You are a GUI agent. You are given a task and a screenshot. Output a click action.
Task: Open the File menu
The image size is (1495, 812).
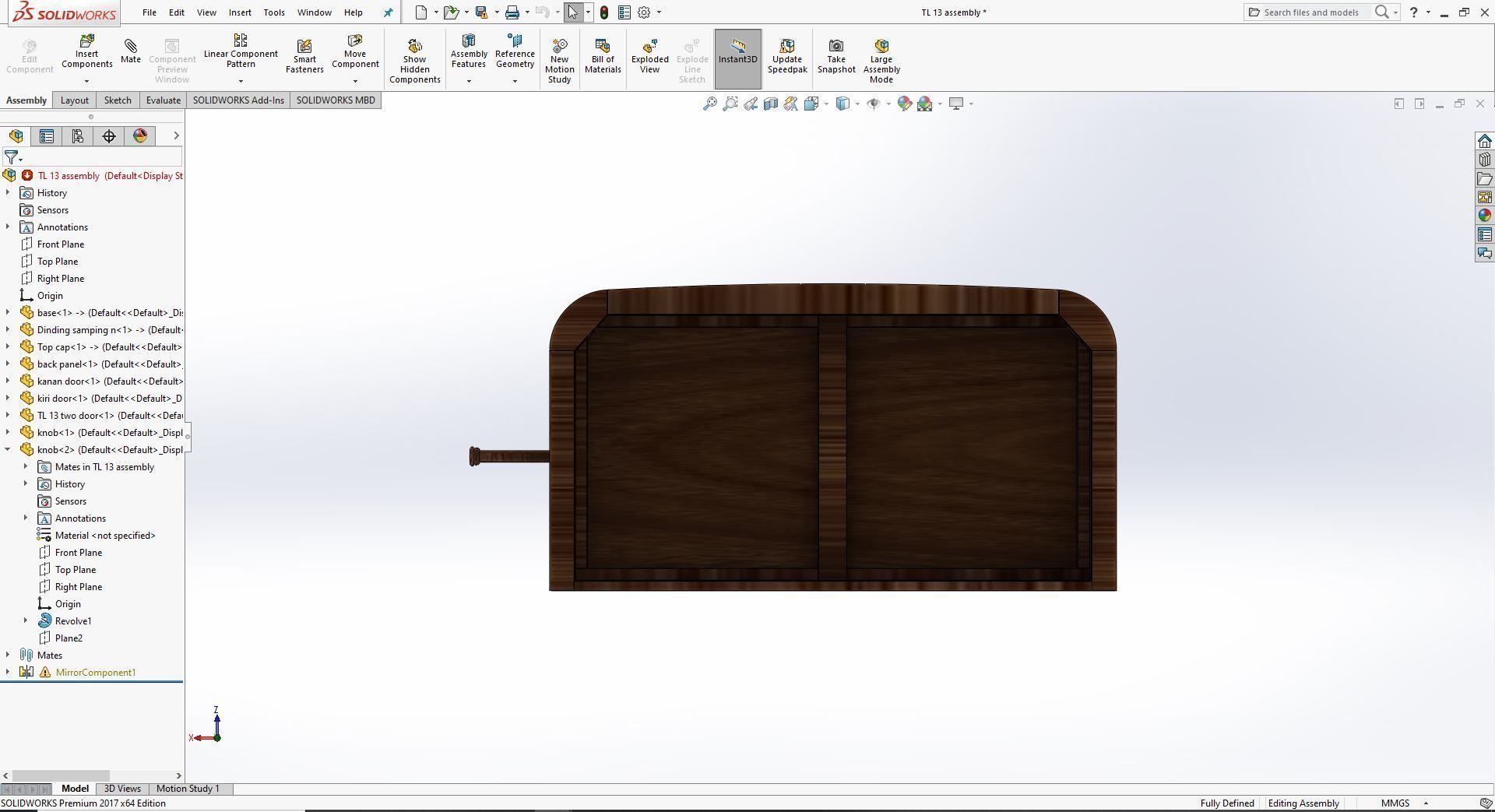coord(149,12)
